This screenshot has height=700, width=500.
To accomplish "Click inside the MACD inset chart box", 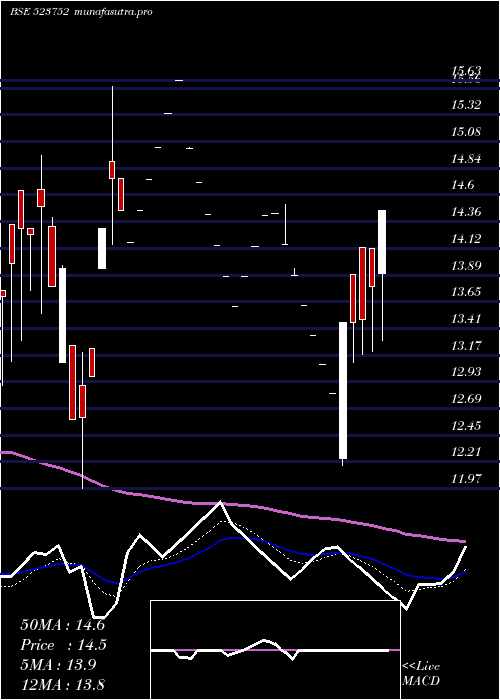I will [x=275, y=650].
